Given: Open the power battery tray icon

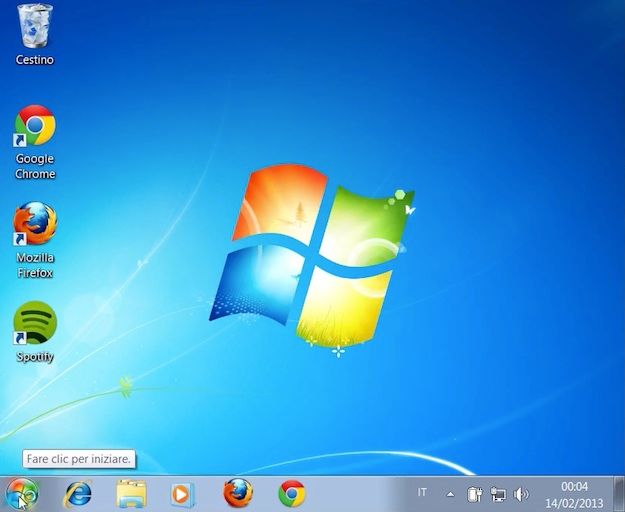Looking at the screenshot, I should coord(474,494).
